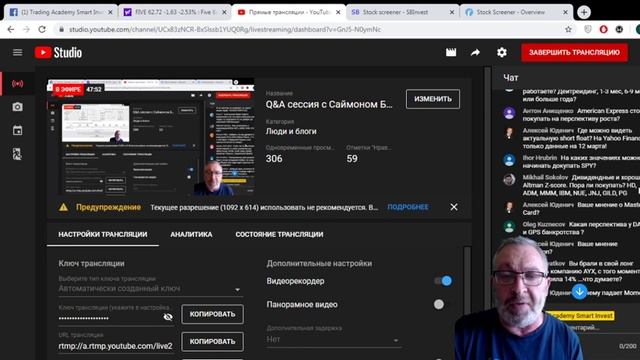Click the shield extension icon
The image size is (640, 360).
click(588, 29)
